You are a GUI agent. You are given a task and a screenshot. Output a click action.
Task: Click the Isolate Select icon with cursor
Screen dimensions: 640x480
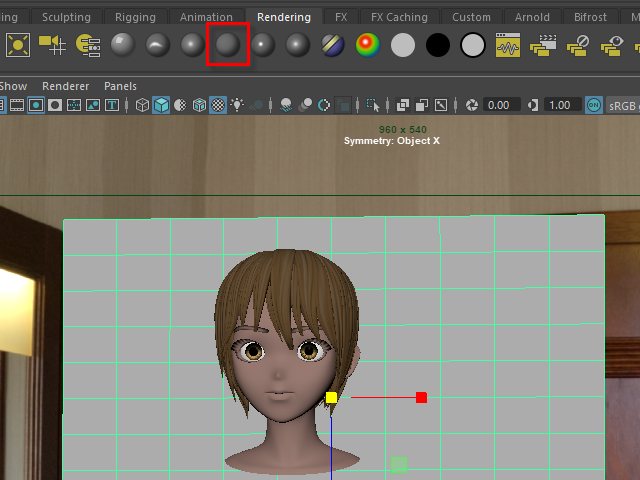click(374, 105)
